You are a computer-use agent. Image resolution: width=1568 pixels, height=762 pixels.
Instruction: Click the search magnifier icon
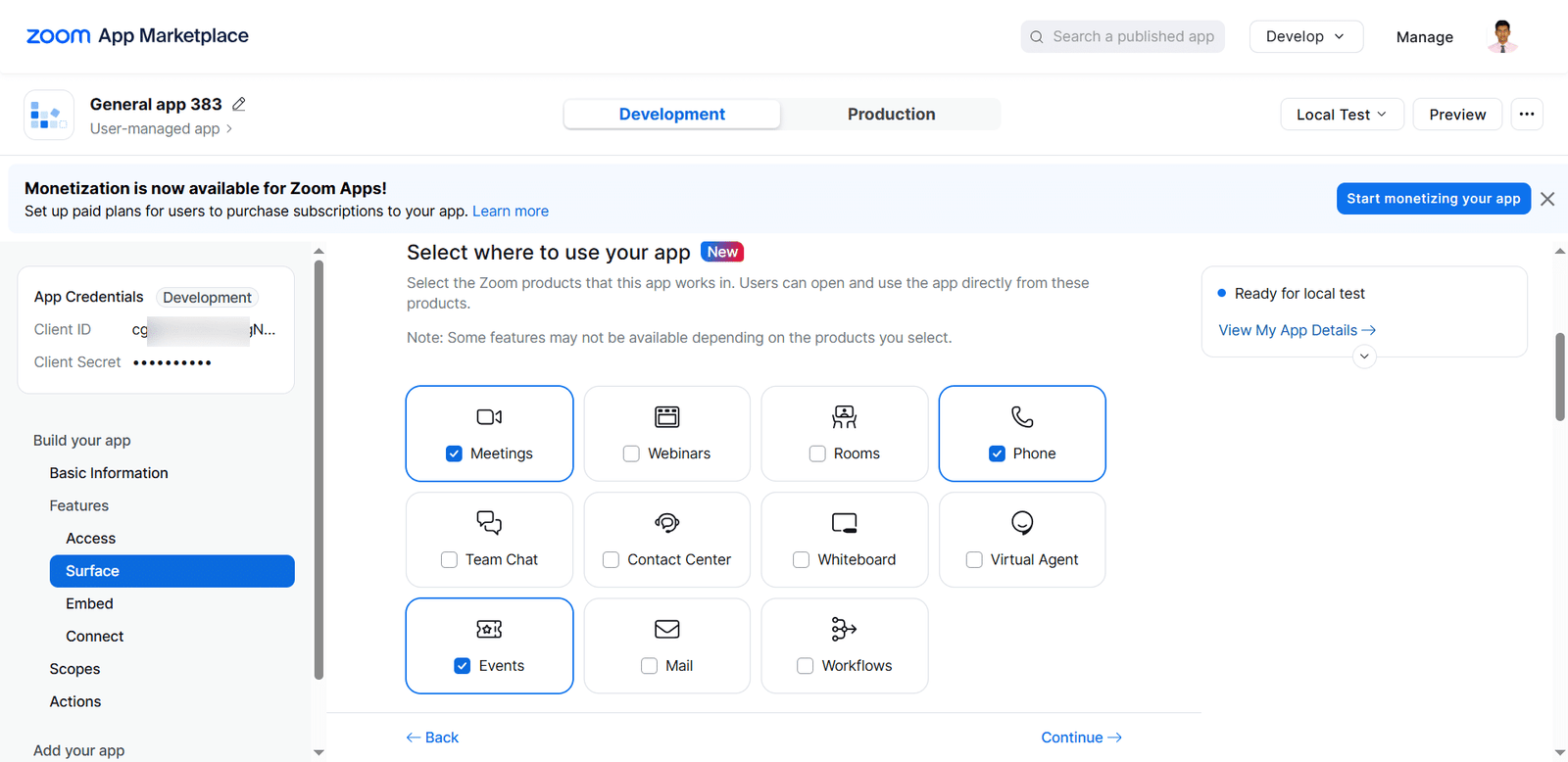[x=1037, y=37]
